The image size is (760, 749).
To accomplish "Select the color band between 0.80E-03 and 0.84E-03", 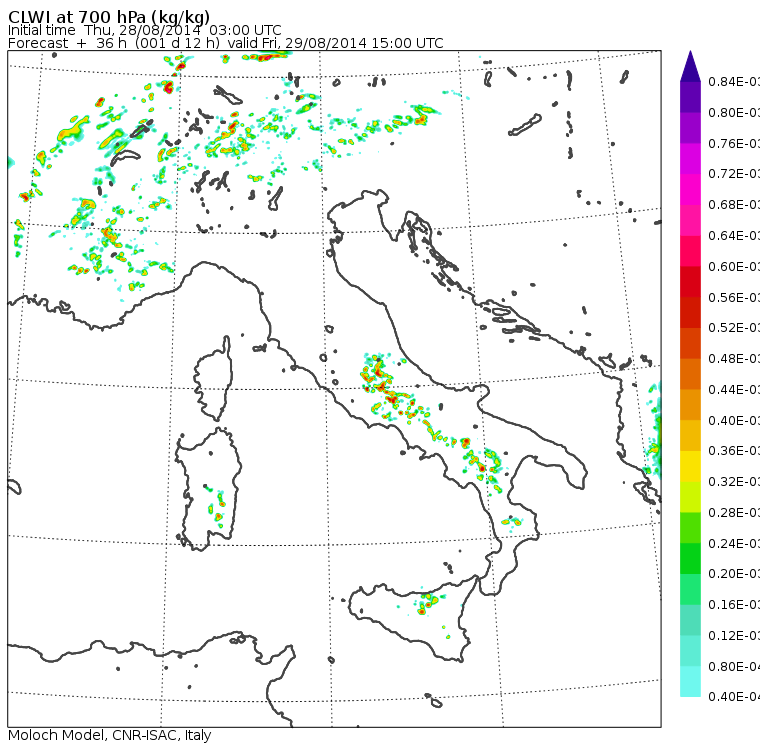I will click(x=690, y=97).
